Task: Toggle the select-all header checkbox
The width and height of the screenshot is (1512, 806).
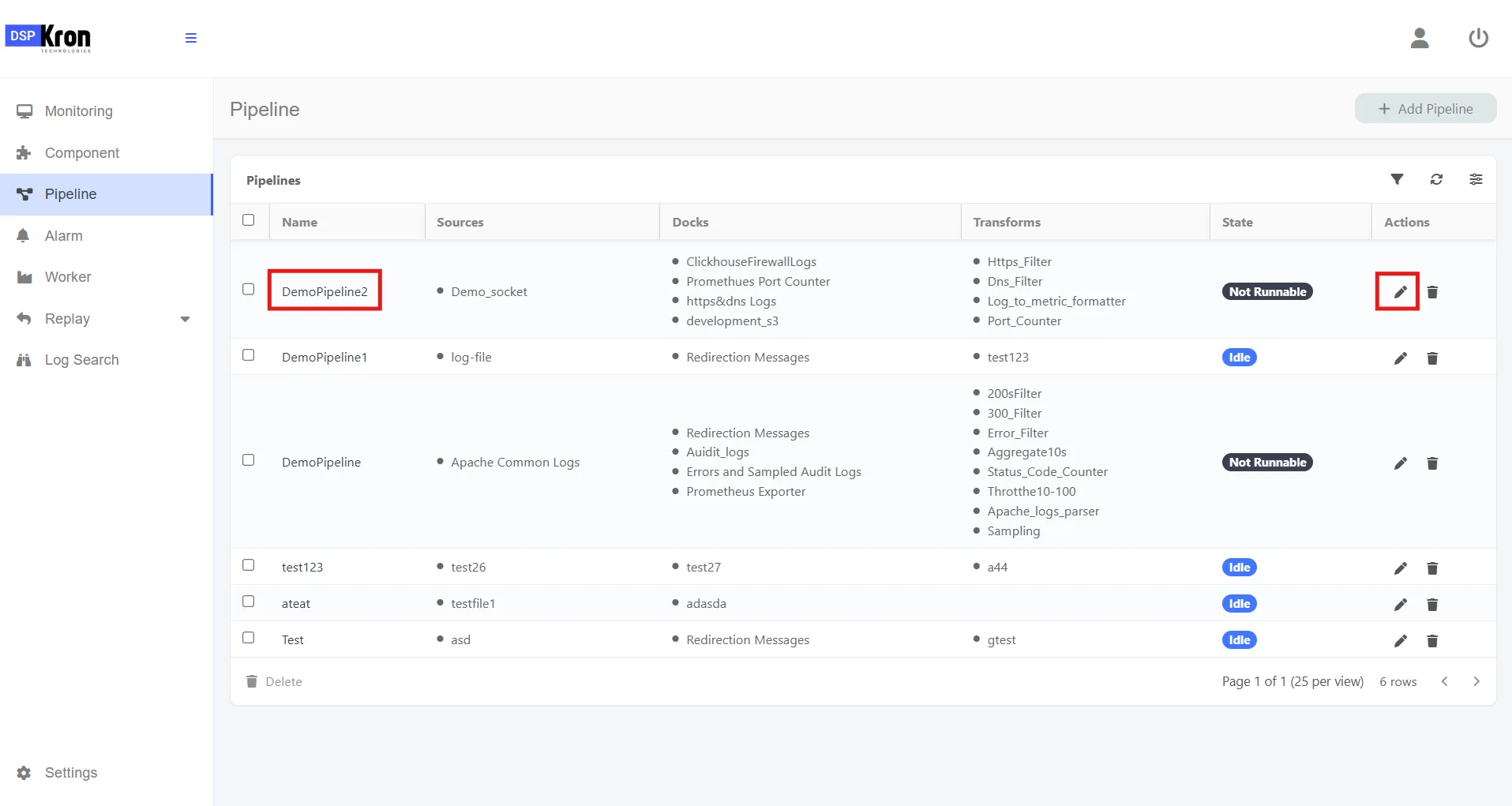Action: pos(249,220)
